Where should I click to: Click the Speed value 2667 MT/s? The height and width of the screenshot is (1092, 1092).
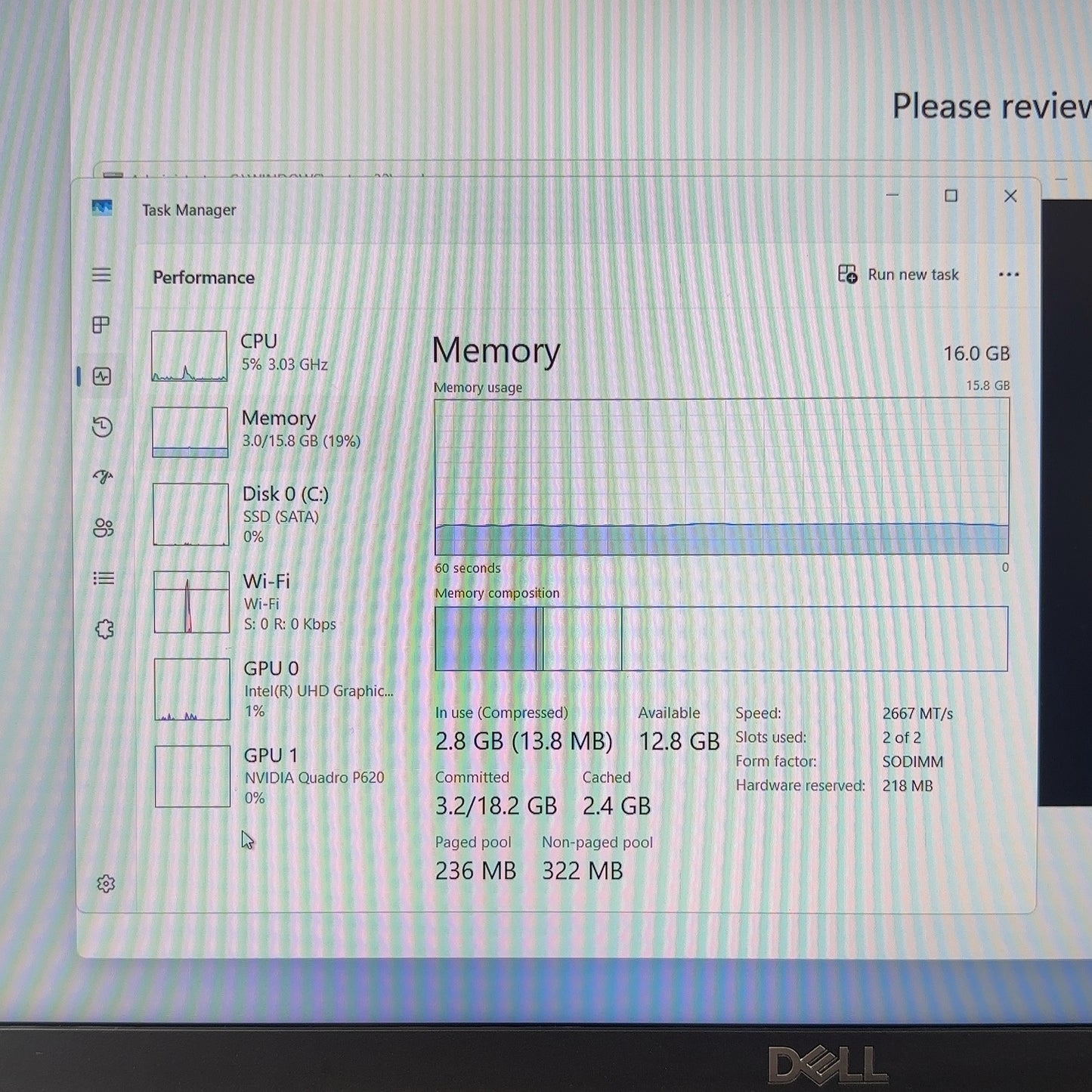(x=917, y=713)
